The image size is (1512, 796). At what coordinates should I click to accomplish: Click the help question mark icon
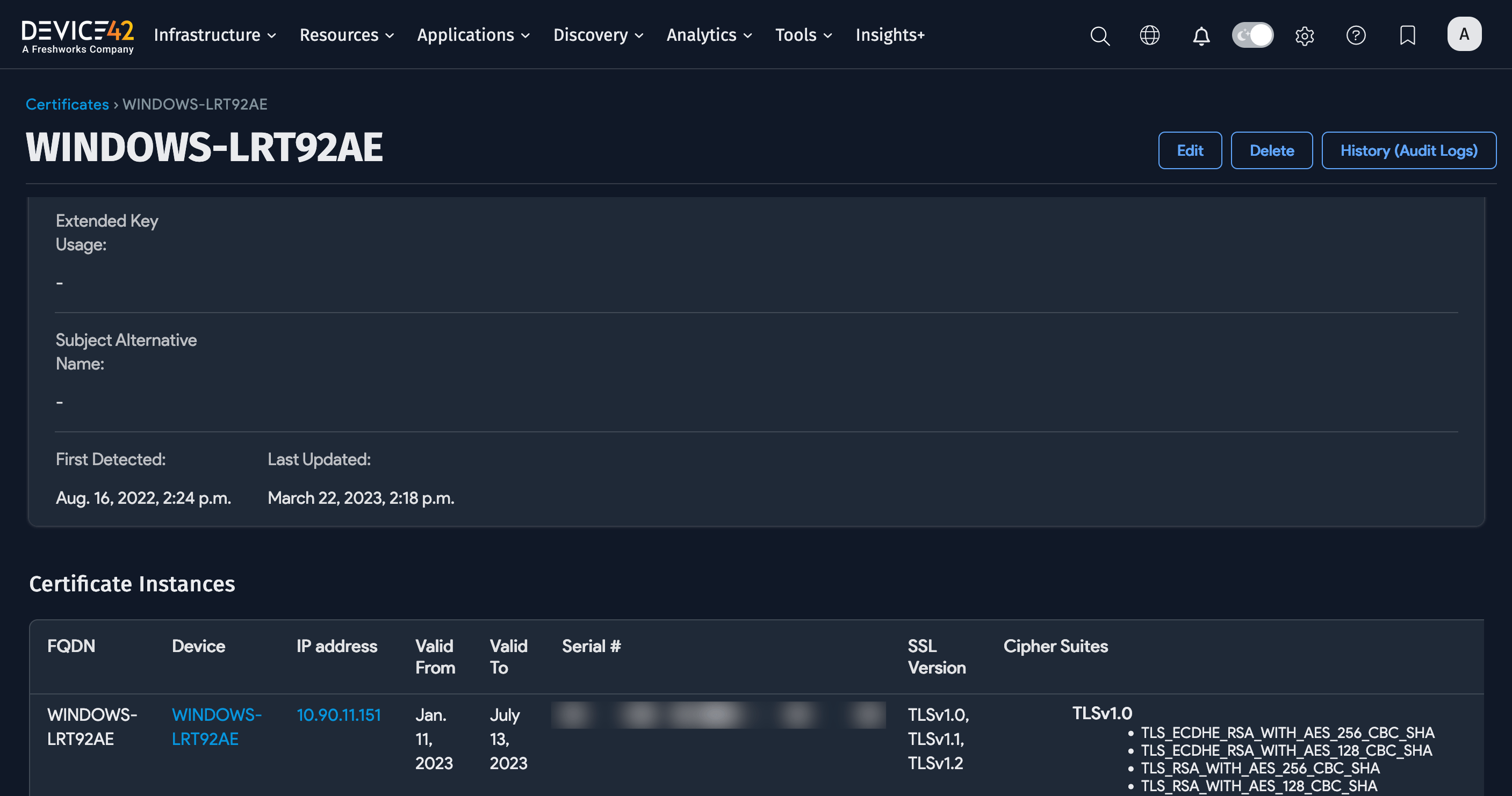click(1355, 35)
